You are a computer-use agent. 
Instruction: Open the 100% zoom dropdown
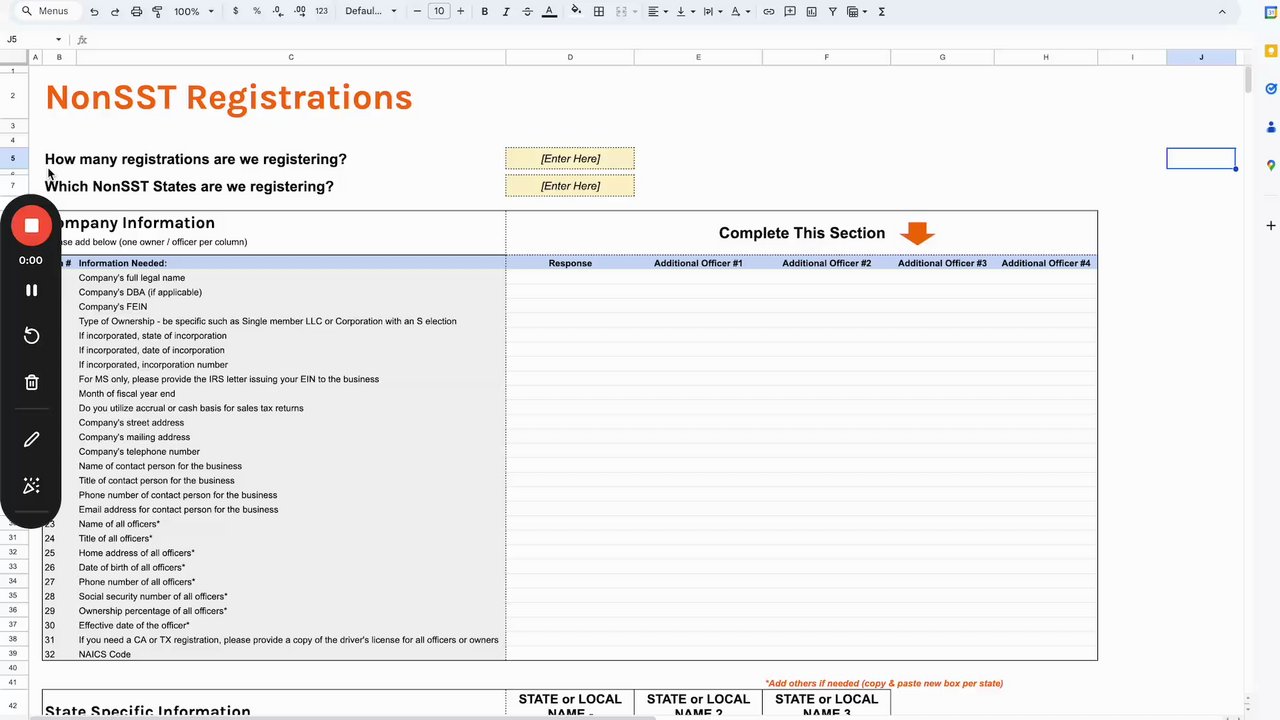(x=194, y=11)
